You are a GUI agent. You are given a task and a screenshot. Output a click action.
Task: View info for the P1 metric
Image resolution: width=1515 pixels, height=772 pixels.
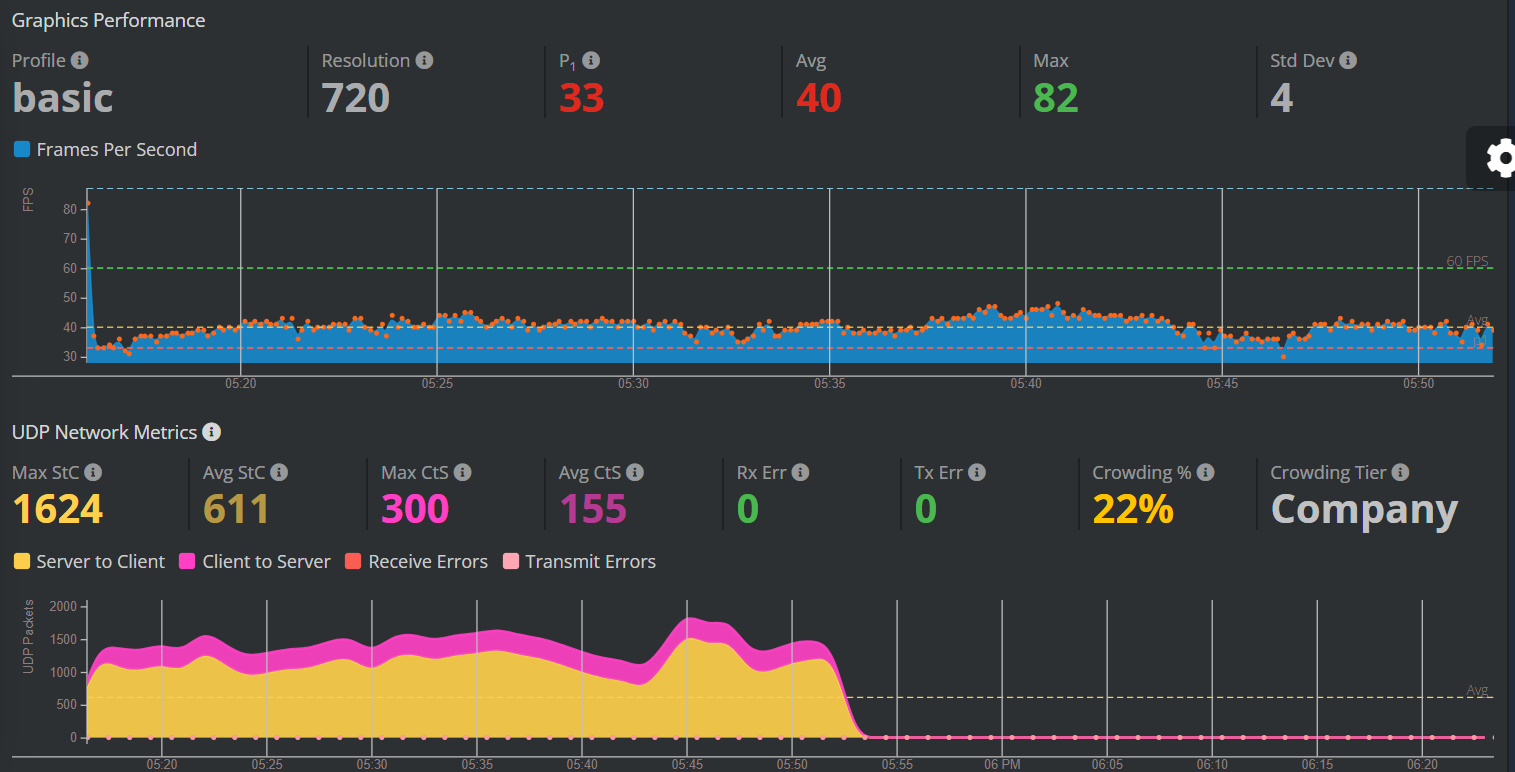(x=592, y=59)
